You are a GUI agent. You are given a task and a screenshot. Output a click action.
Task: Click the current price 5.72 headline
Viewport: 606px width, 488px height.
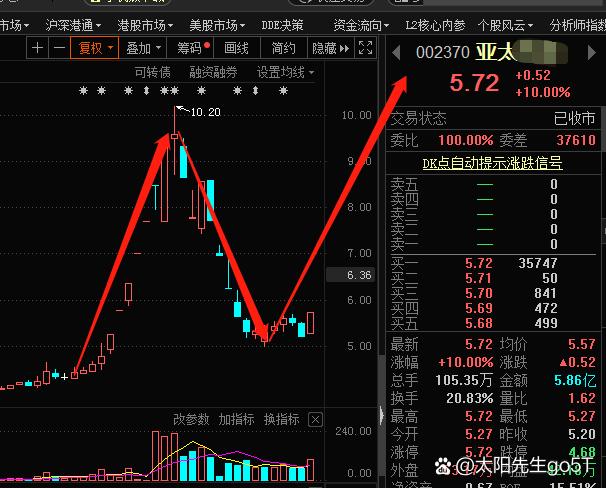coord(475,83)
